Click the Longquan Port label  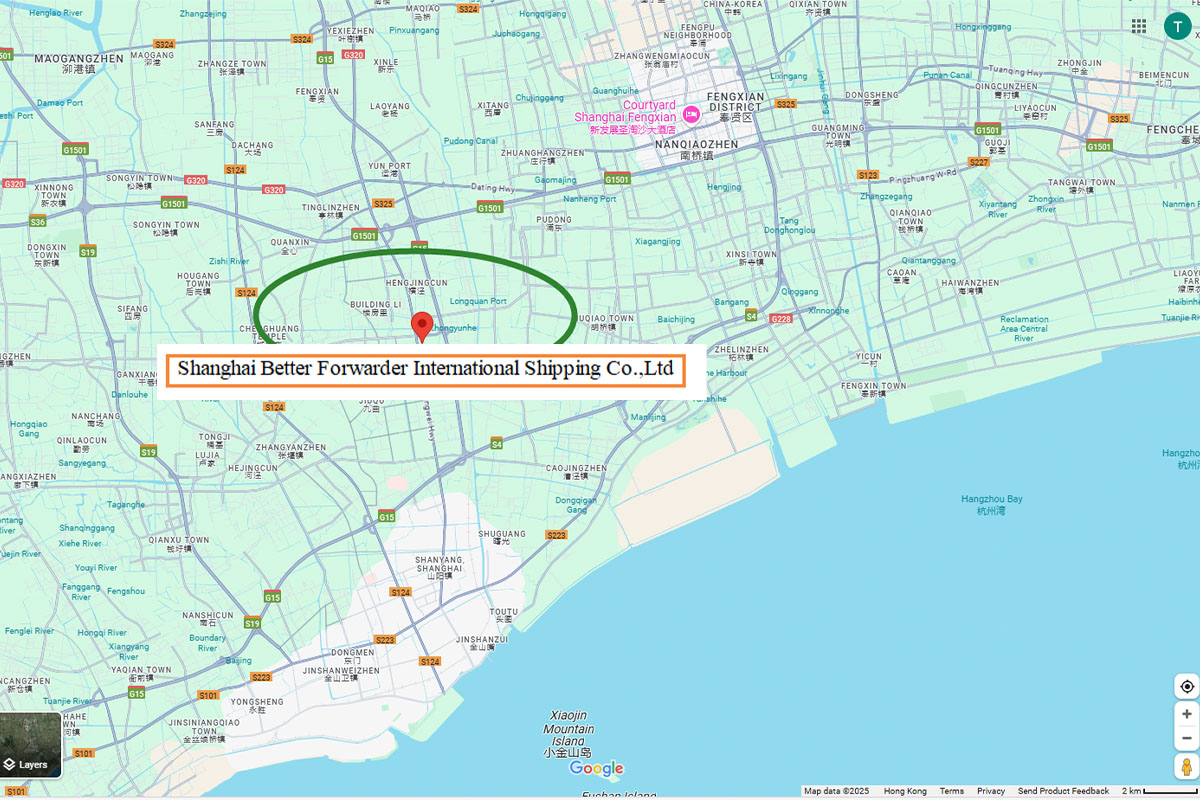(x=478, y=301)
